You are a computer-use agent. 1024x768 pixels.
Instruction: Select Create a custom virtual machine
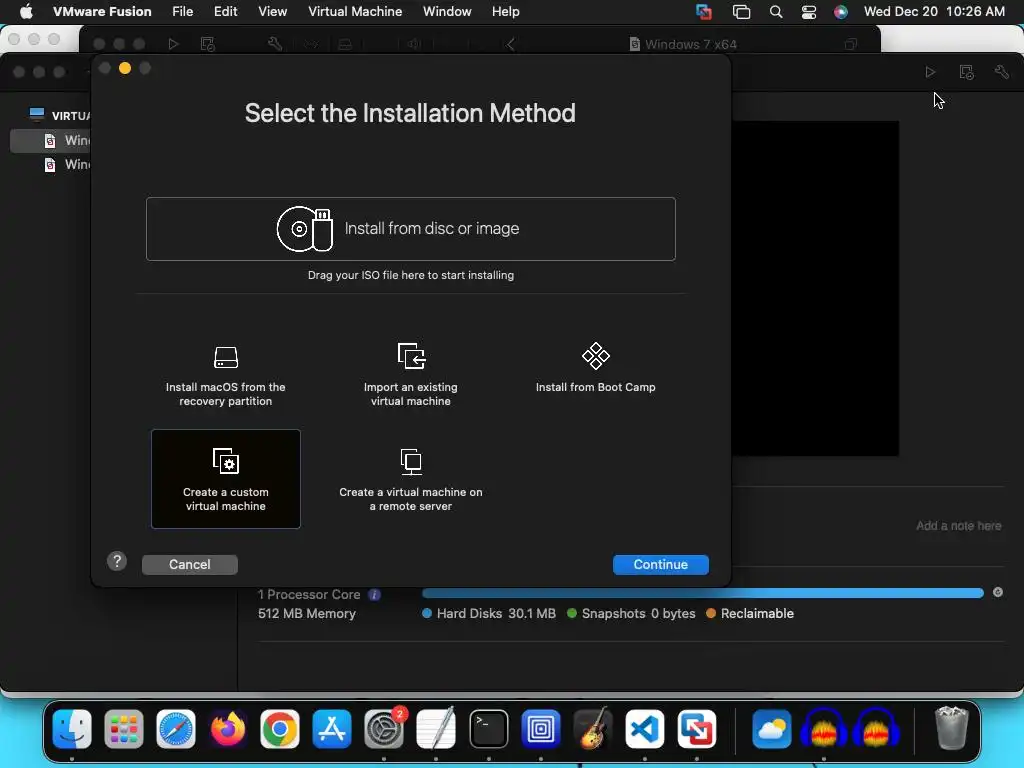coord(226,479)
